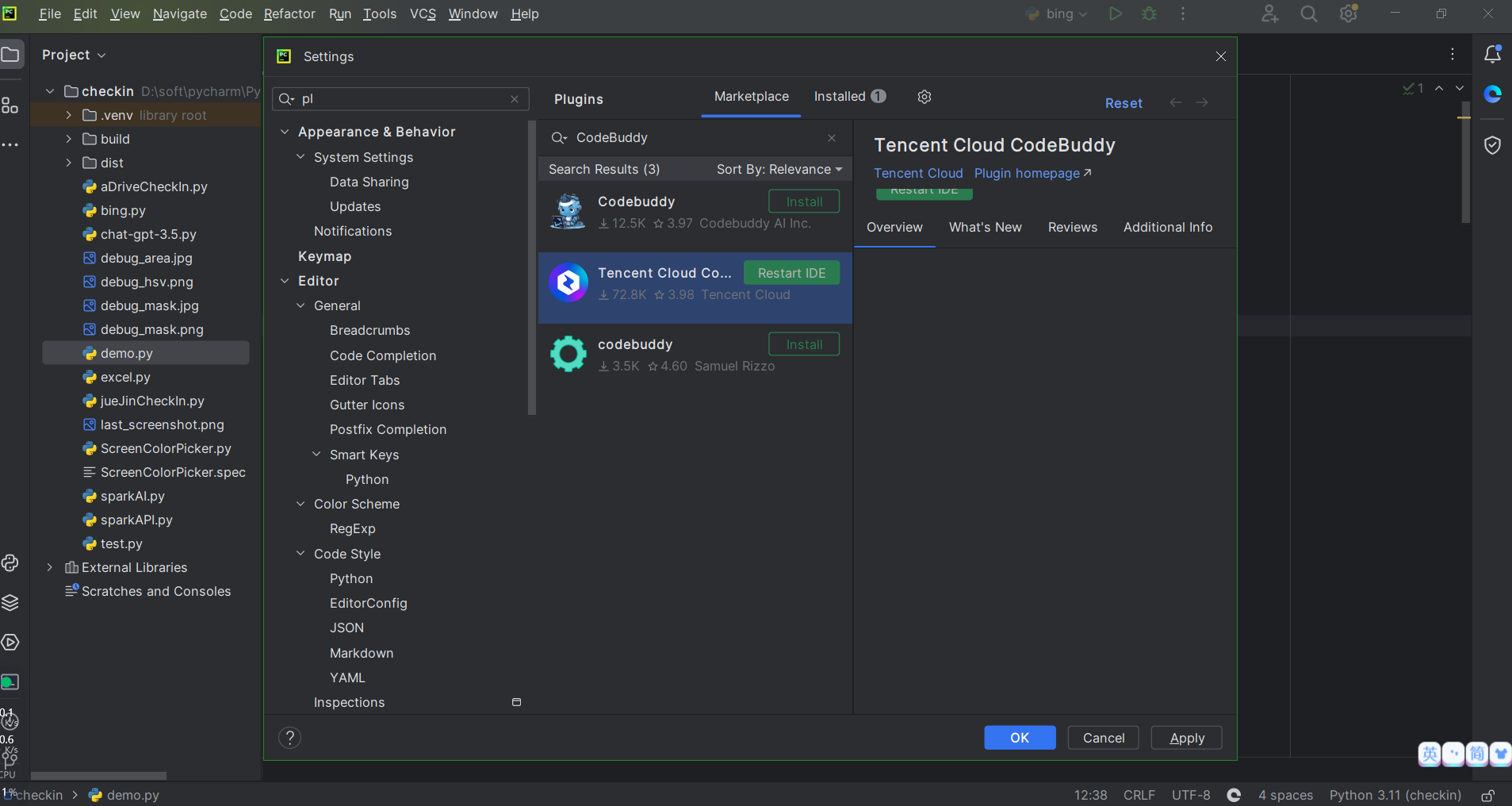This screenshot has width=1512, height=806.
Task: Open the Additional Info tab
Action: 1168,227
